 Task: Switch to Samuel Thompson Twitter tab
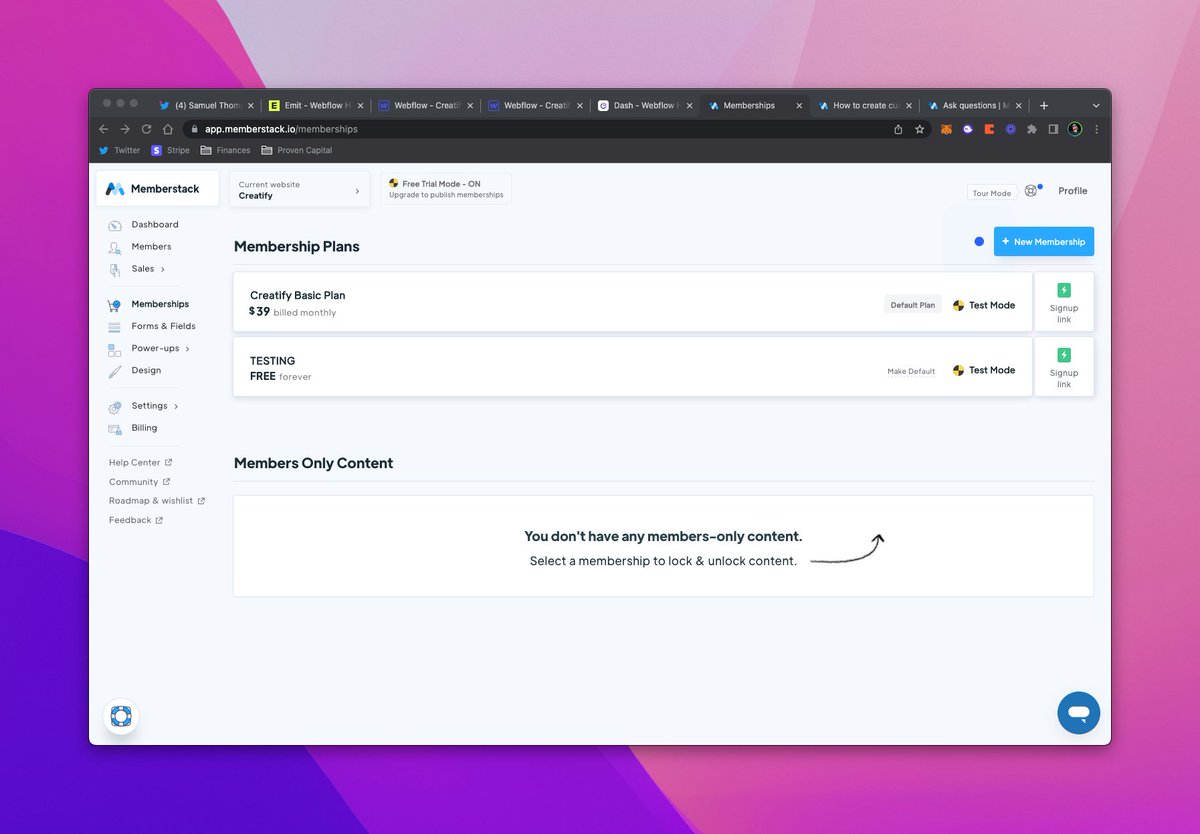205,105
